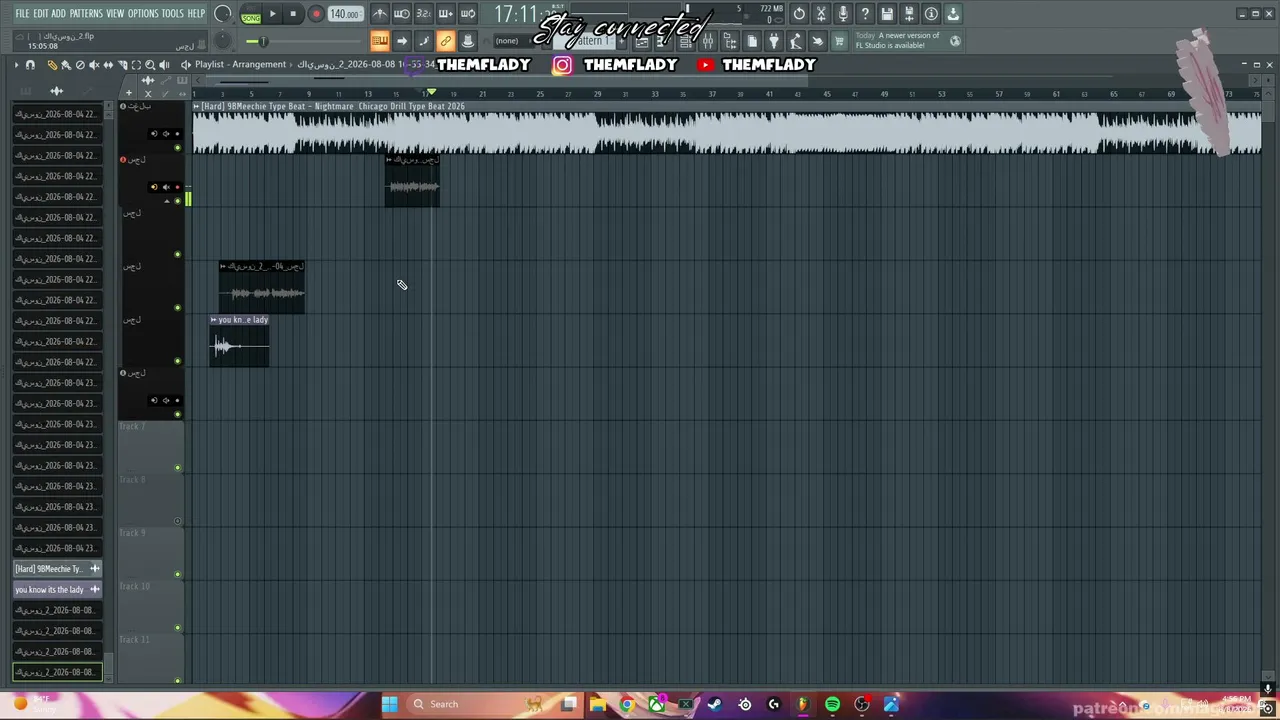This screenshot has width=1280, height=720.
Task: Open the ADD menu
Action: pyautogui.click(x=59, y=14)
